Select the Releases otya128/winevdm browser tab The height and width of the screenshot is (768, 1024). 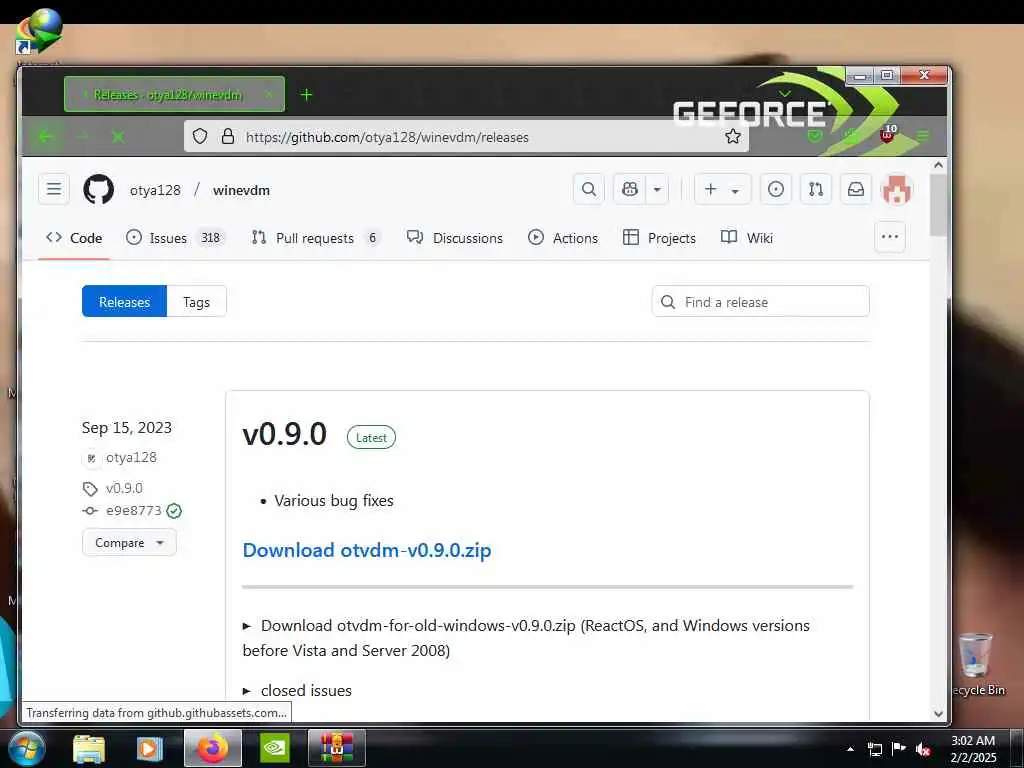click(x=174, y=95)
